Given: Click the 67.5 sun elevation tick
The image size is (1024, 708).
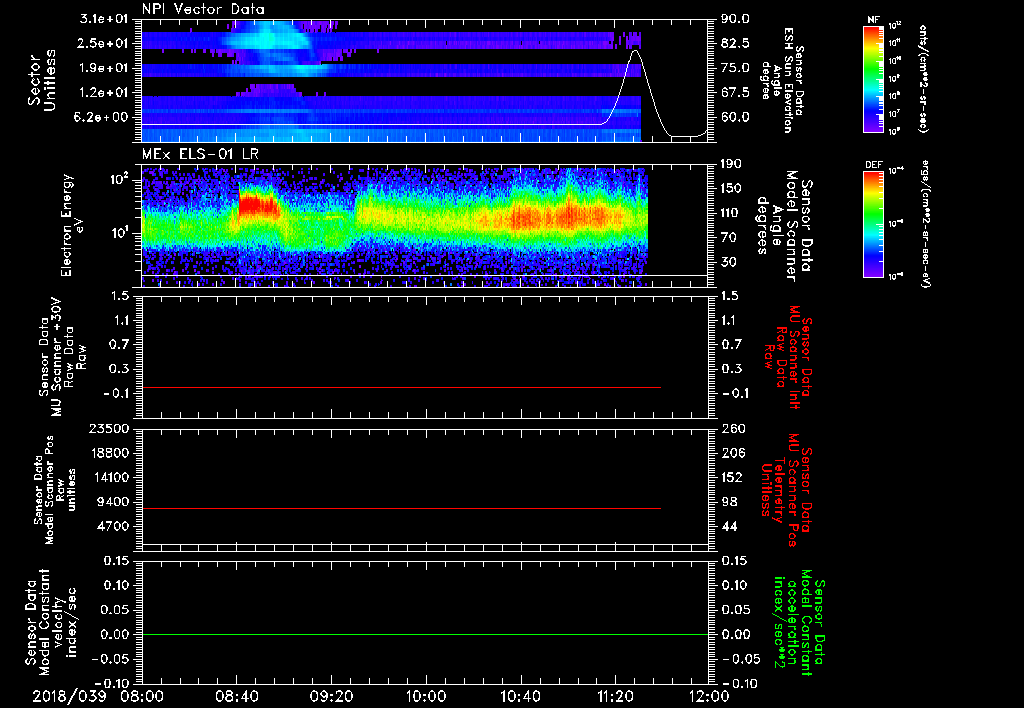Looking at the screenshot, I should (735, 93).
